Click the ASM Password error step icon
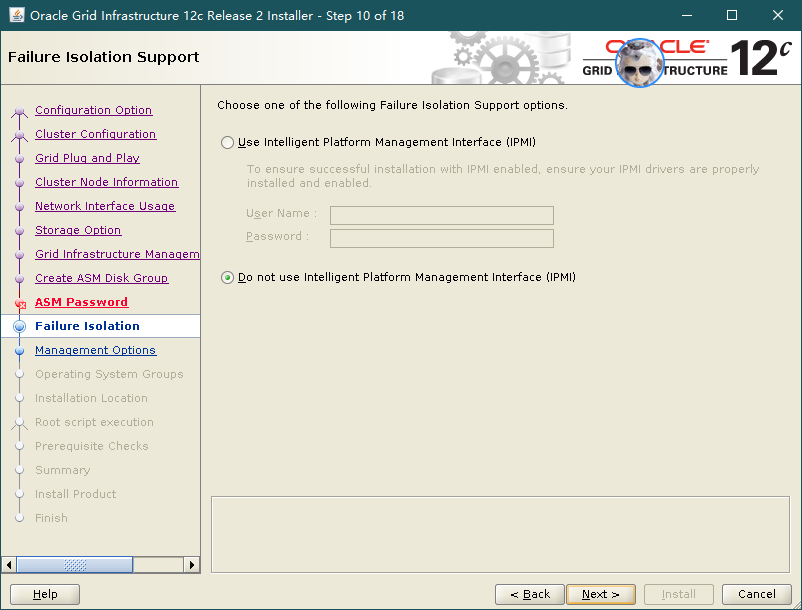802x610 pixels. (x=20, y=305)
